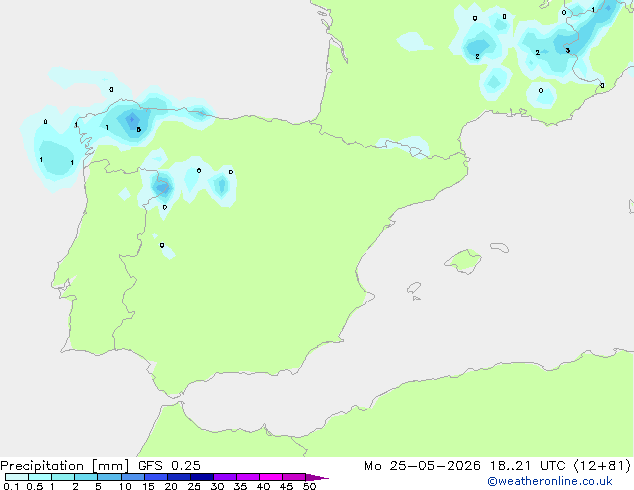Viewport: 634px width, 490px height.
Task: Click the 30–35 mm purple legend box
Action: coord(225,477)
